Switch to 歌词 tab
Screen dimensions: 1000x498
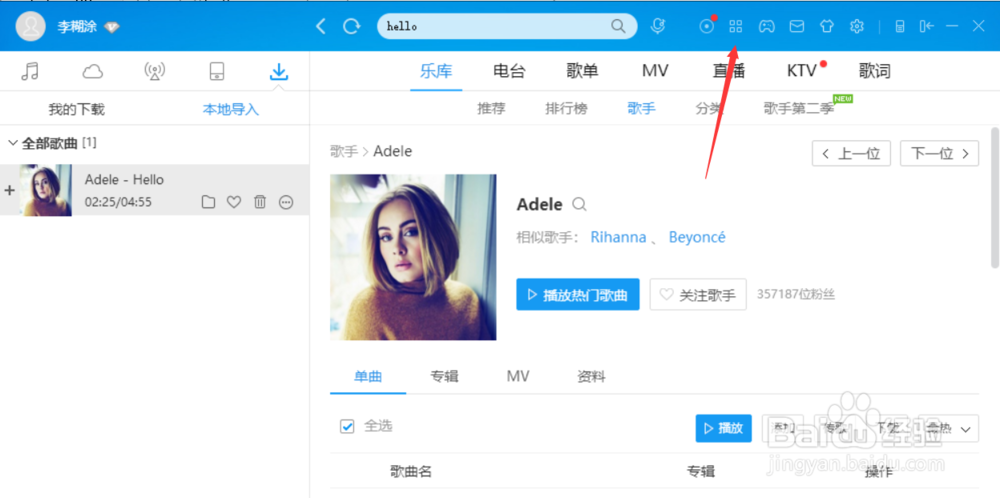(x=875, y=71)
